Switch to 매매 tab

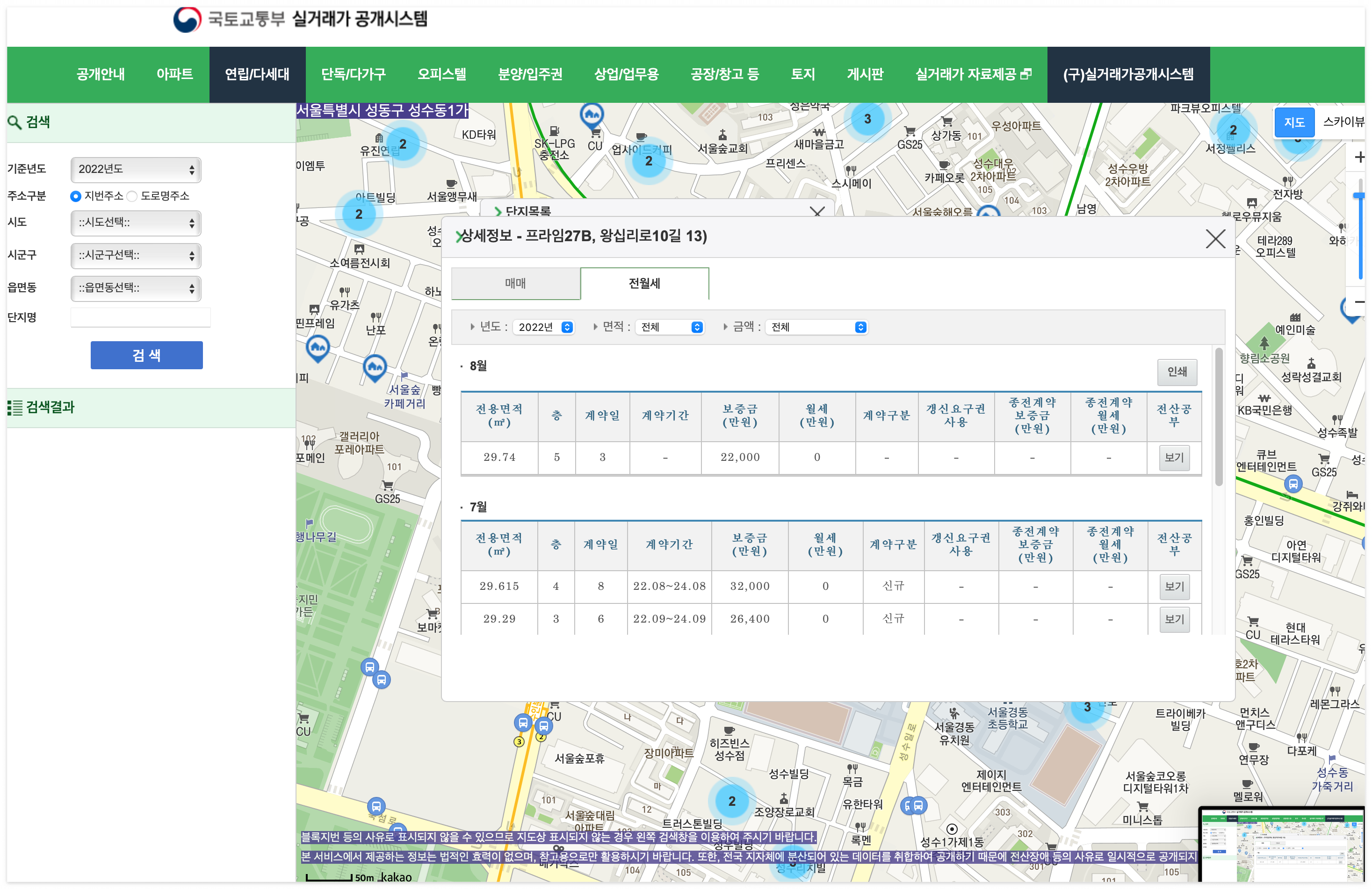pos(515,283)
